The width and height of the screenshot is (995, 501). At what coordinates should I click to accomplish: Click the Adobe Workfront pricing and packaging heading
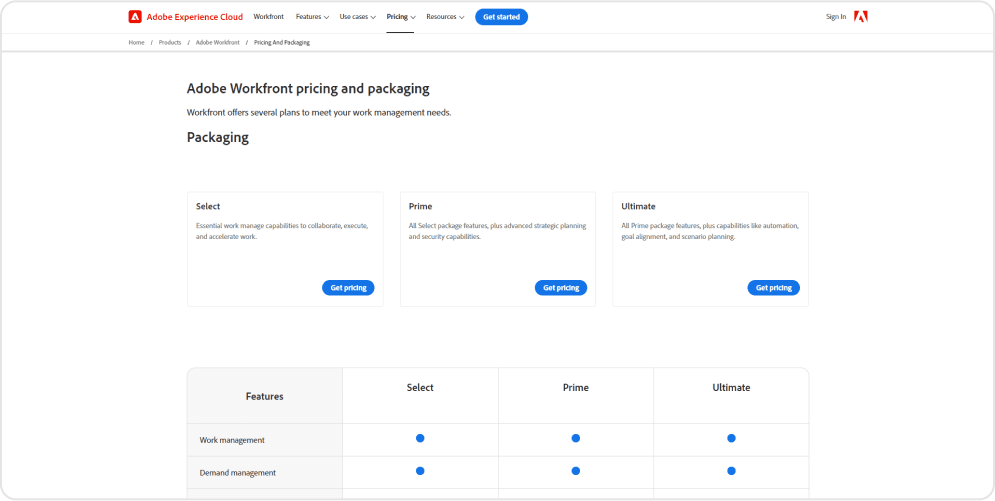pyautogui.click(x=308, y=89)
